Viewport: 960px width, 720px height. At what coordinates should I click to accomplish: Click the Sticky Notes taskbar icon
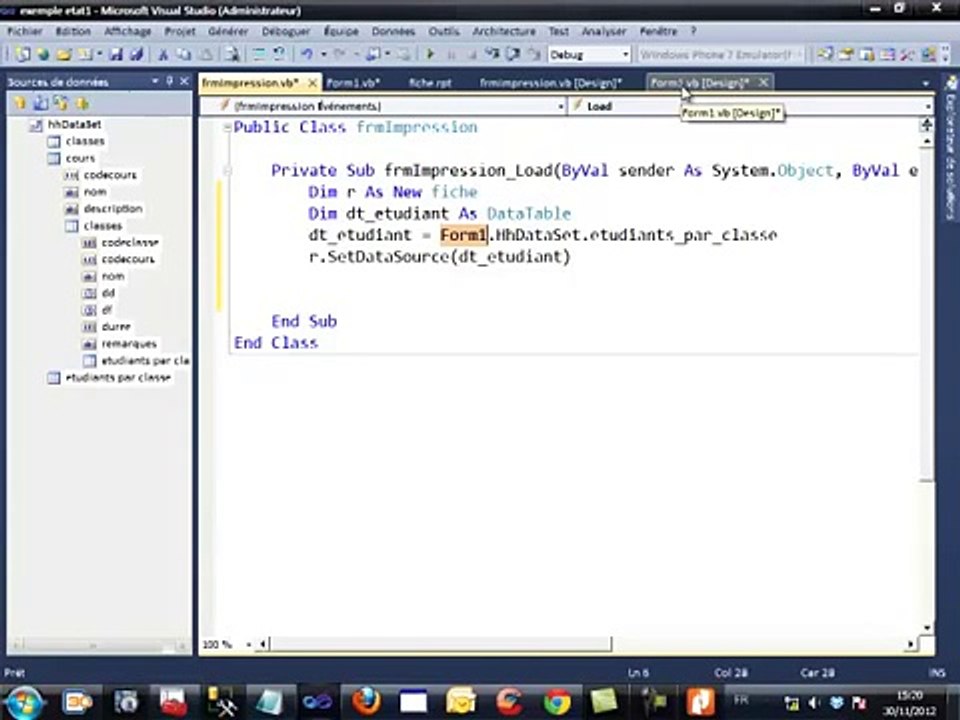(604, 702)
